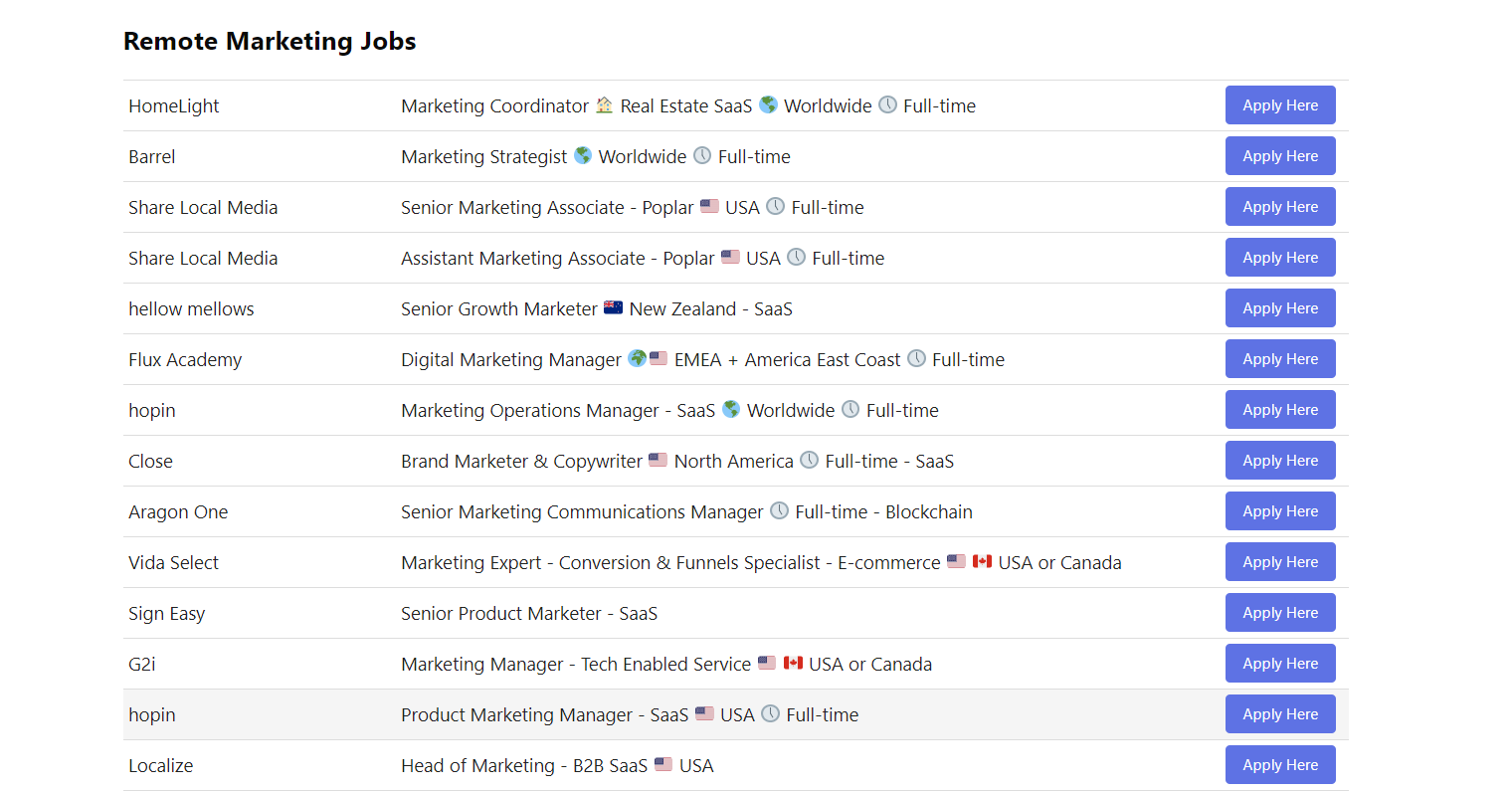
Task: Click Product Marketing Manager - SaaS title
Action: [x=544, y=715]
